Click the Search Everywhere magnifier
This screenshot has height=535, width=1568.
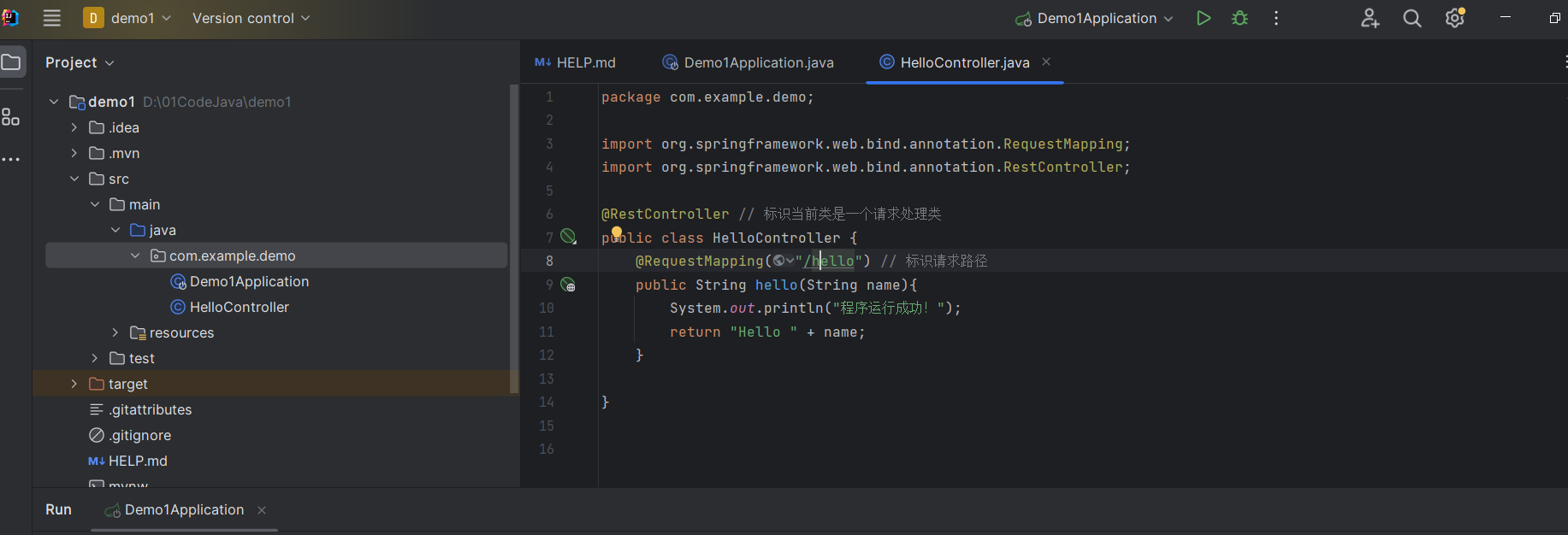1412,18
